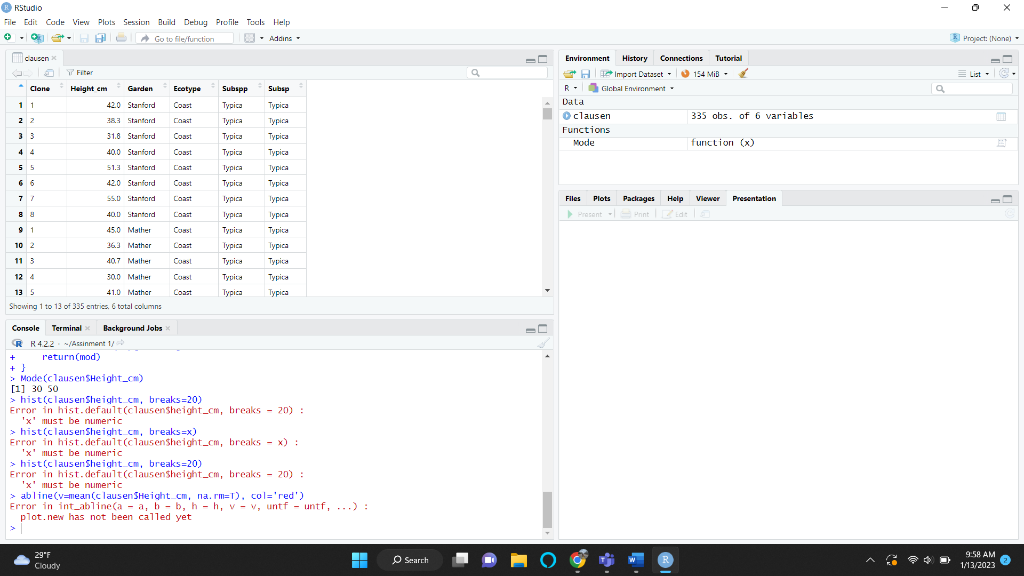1024x576 pixels.
Task: Open the Plots menu
Action: click(x=106, y=22)
